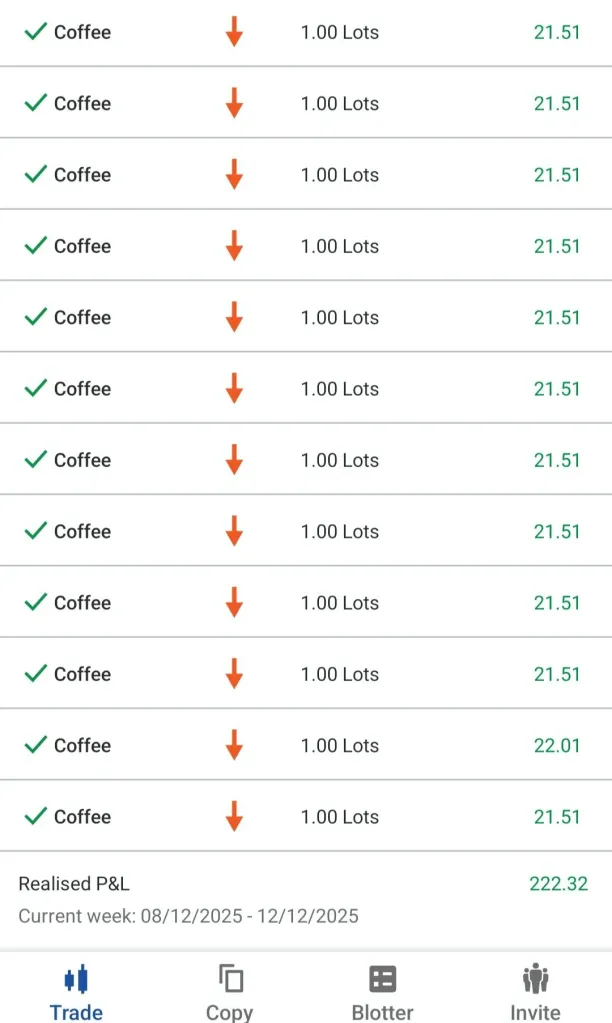Viewport: 612px width, 1023px height.
Task: Open the Blotter list icon
Action: click(x=382, y=978)
